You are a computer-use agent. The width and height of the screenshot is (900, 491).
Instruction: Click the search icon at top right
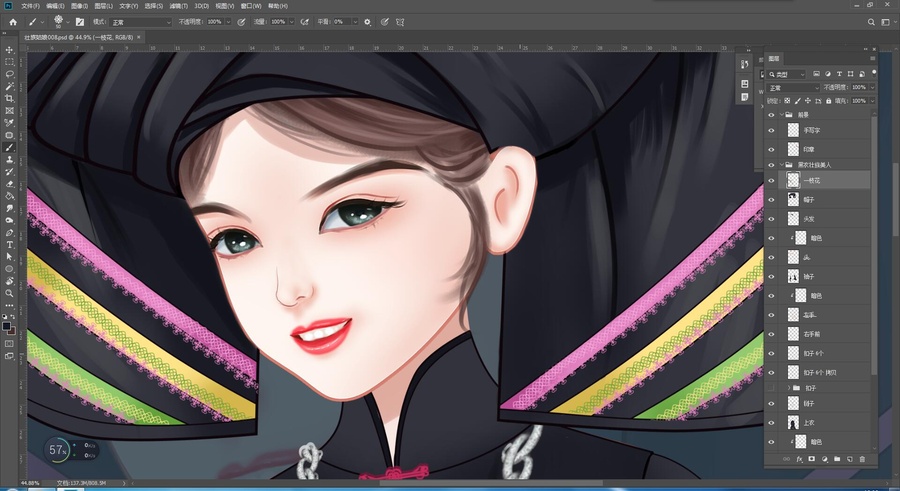(x=871, y=22)
